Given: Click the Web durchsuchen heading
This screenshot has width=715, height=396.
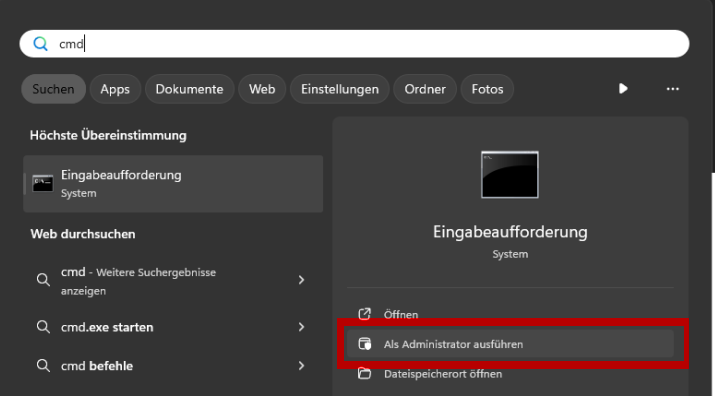Looking at the screenshot, I should pos(83,234).
